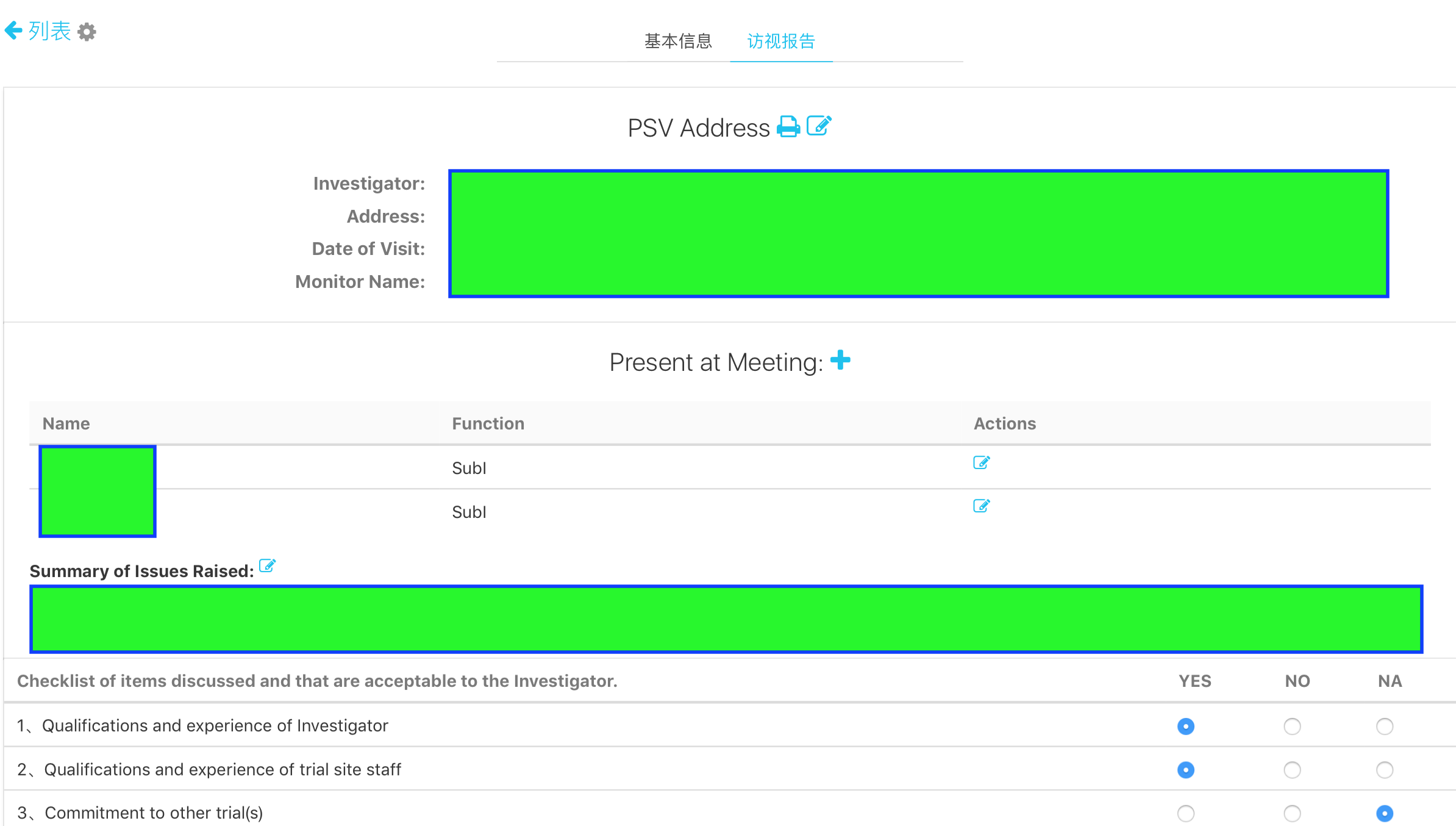Click the Function column header
Image resolution: width=1456 pixels, height=826 pixels.
pos(488,423)
